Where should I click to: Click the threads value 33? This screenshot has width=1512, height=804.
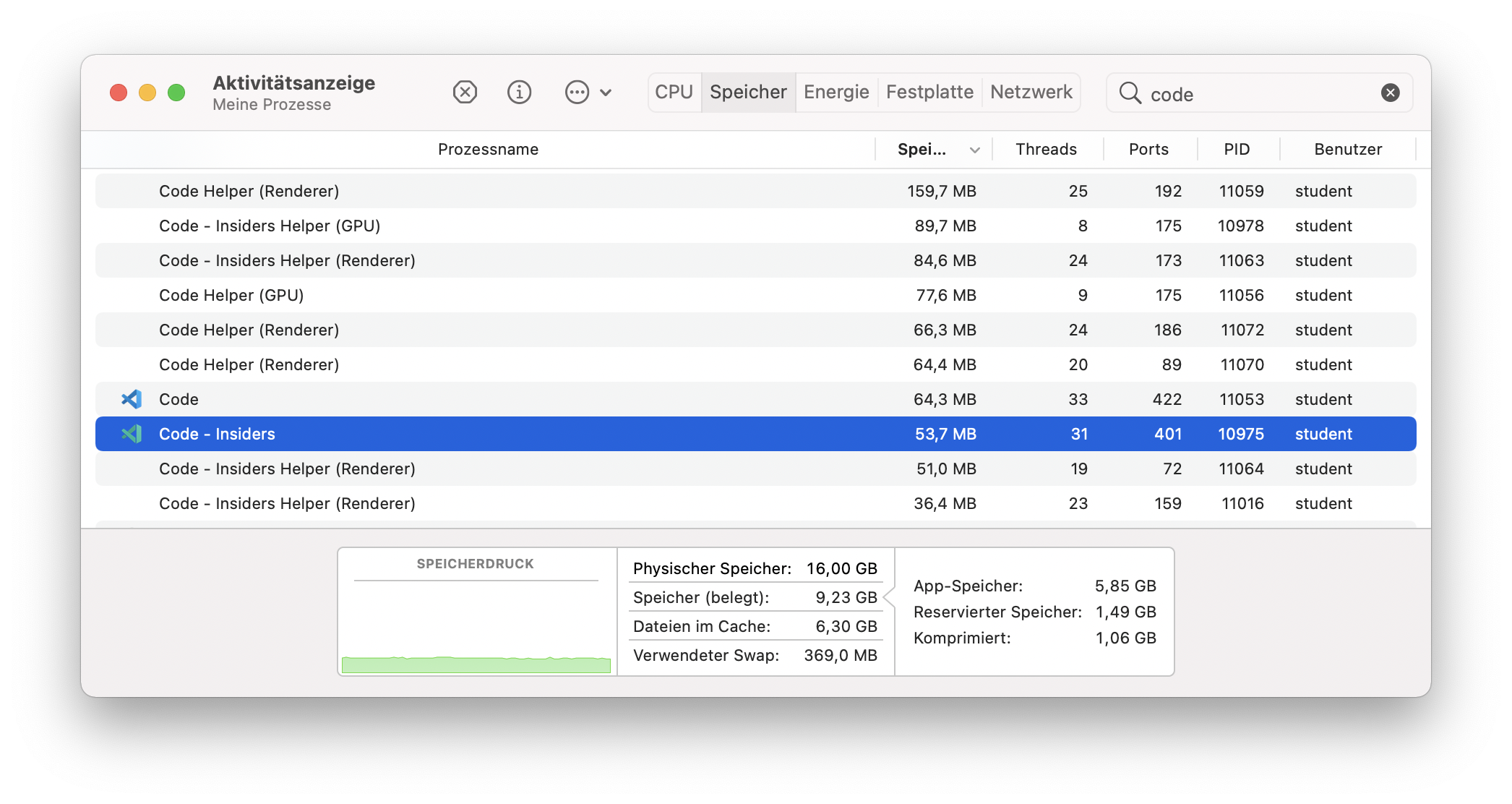pos(1078,399)
